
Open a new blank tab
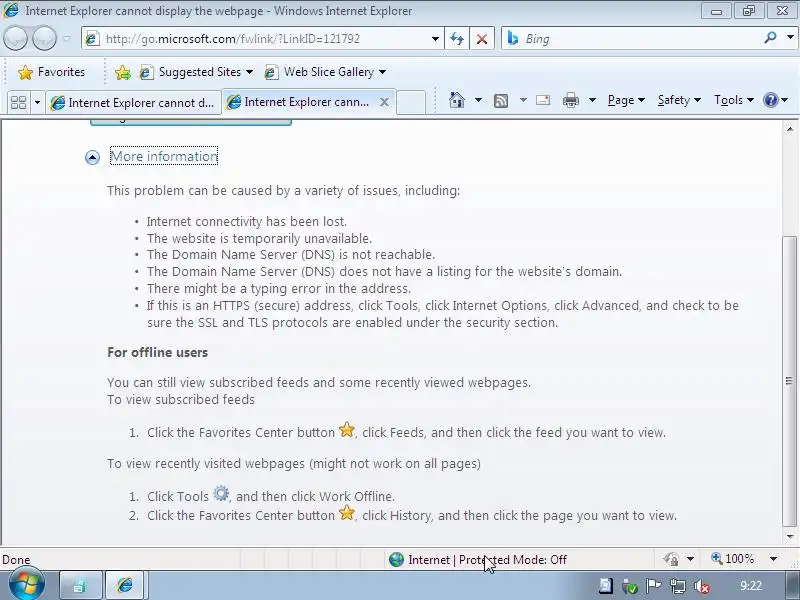411,102
